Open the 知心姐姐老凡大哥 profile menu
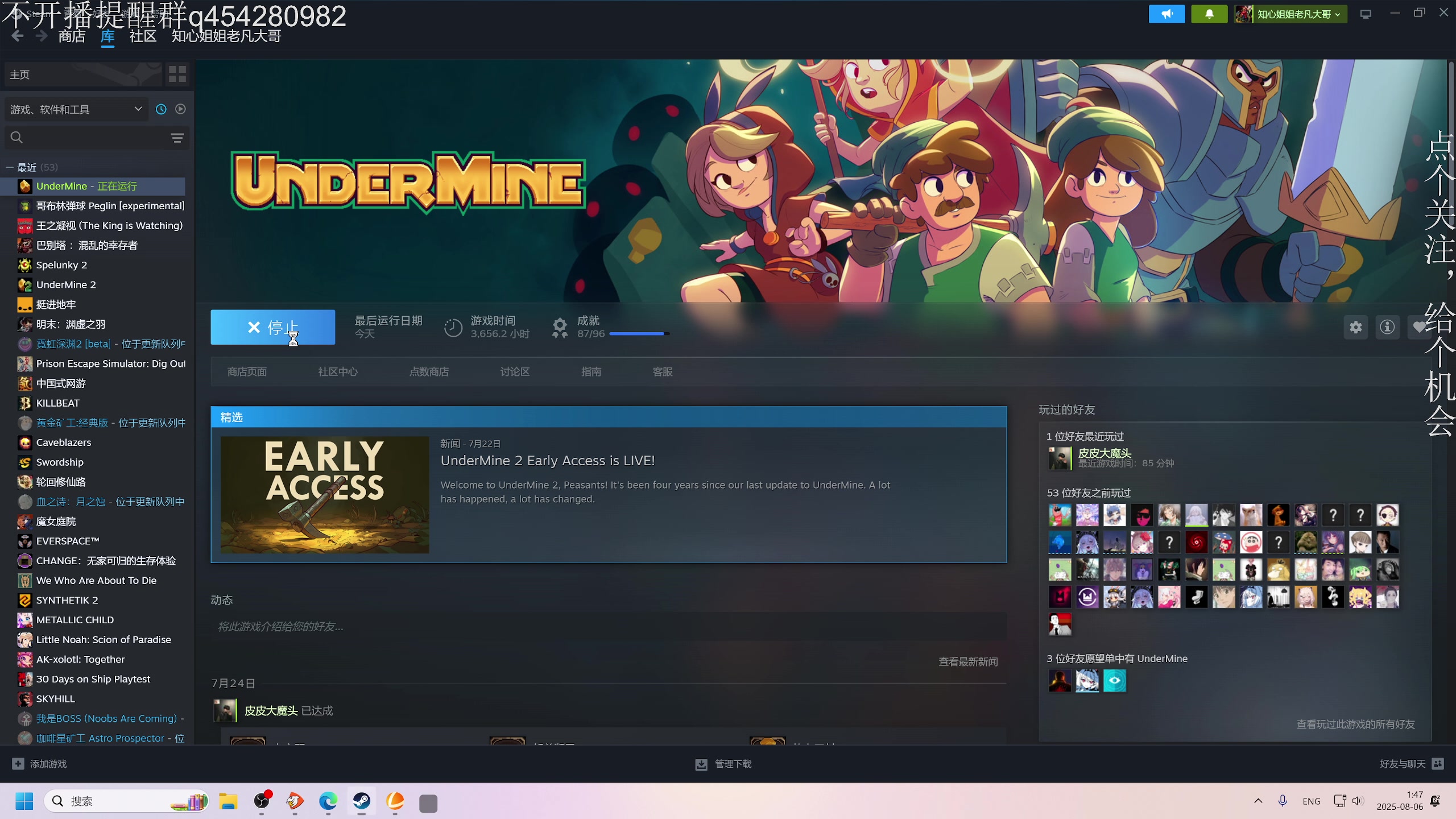This screenshot has width=1456, height=819. 226,36
